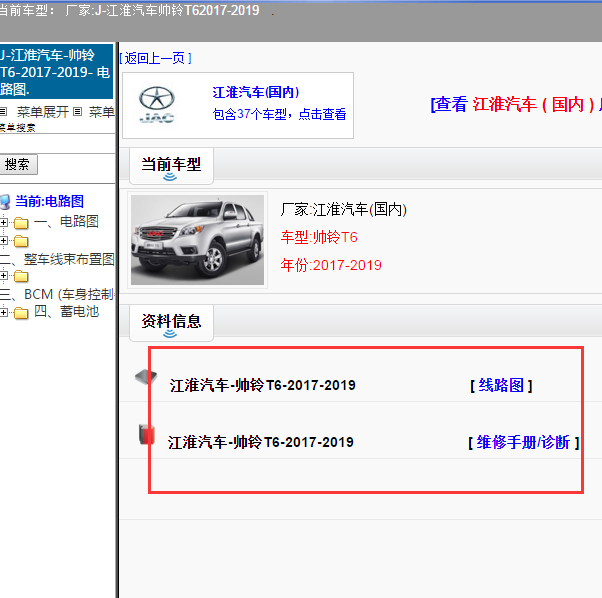This screenshot has width=602, height=598.
Task: Click 江淮汽车-帅铃T6-2017-2019 in 维修手册 row
Action: point(261,443)
